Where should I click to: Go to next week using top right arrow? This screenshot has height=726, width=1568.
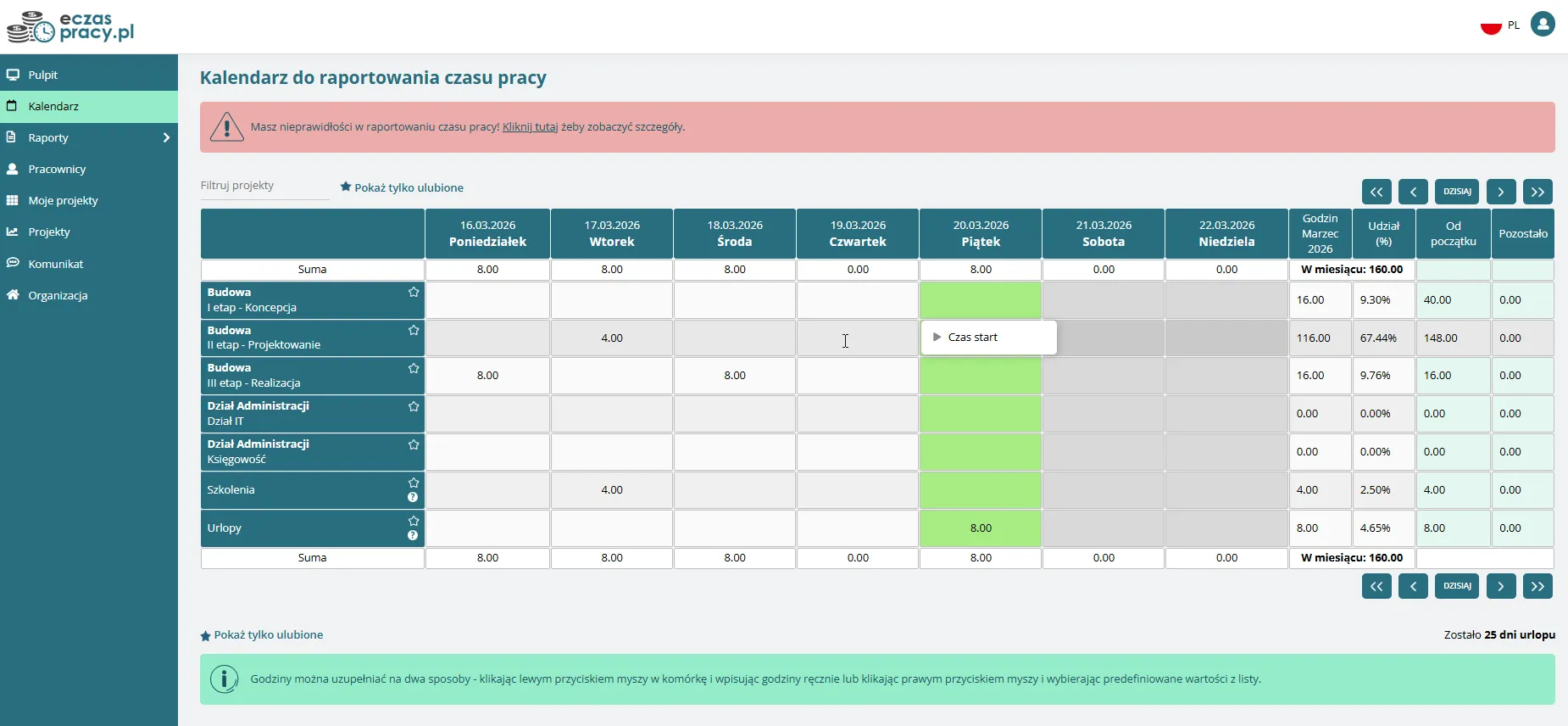pyautogui.click(x=1500, y=192)
